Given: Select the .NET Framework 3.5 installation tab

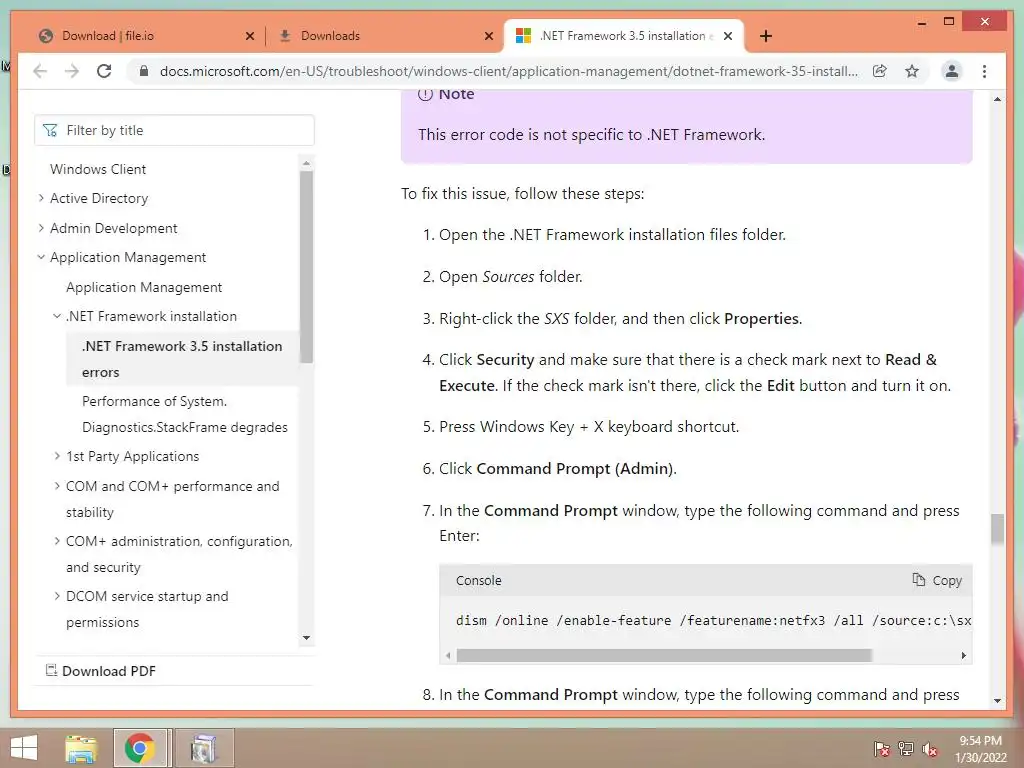Looking at the screenshot, I should (x=624, y=36).
